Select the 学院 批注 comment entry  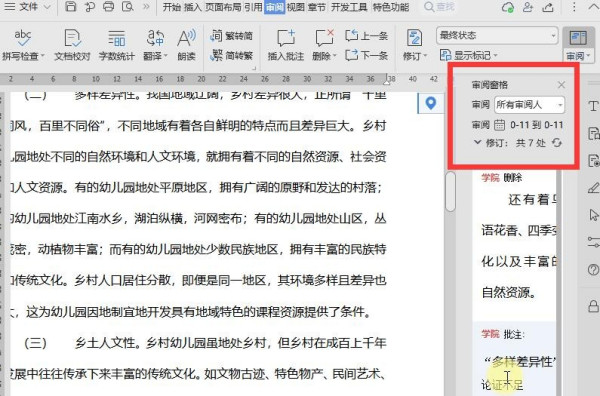coord(503,334)
